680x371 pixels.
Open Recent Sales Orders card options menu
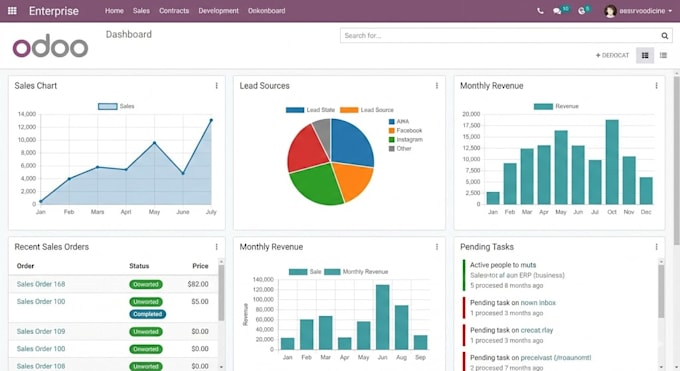(216, 247)
